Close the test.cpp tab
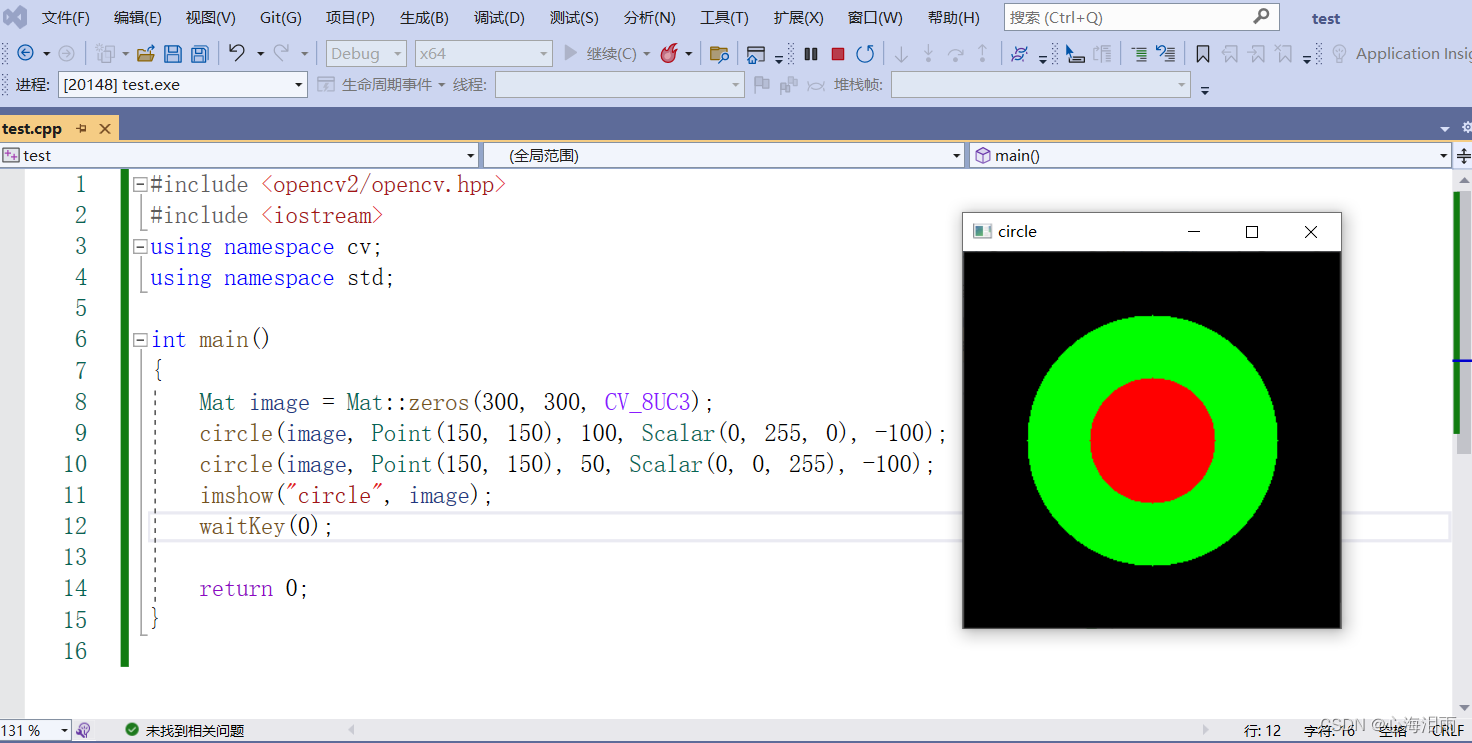This screenshot has width=1472, height=743. pos(104,128)
